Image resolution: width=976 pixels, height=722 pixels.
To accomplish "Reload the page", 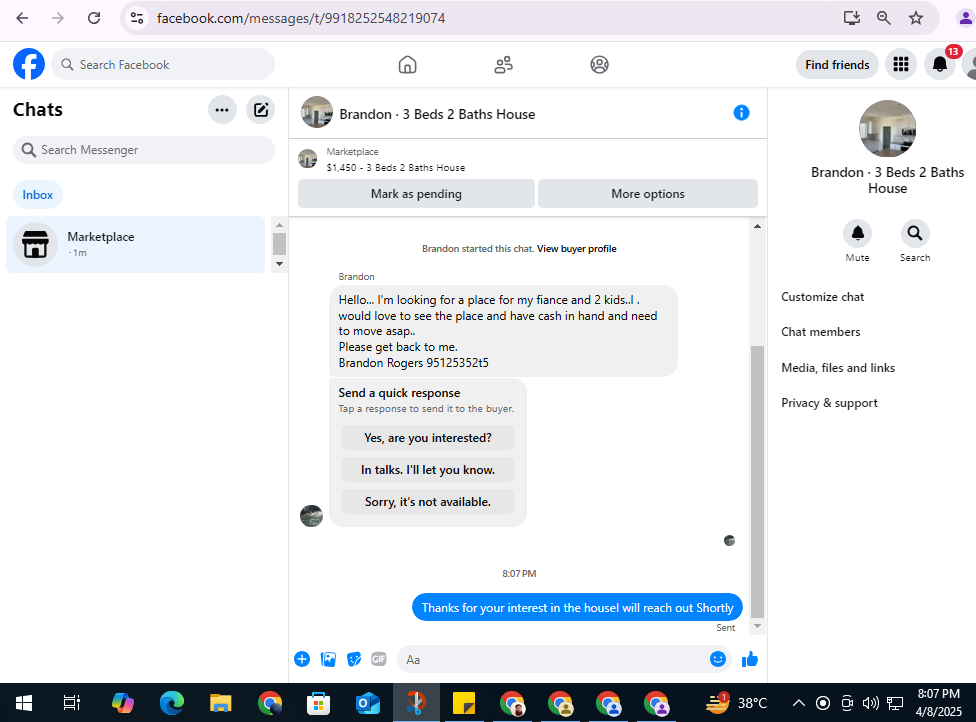I will pos(94,18).
